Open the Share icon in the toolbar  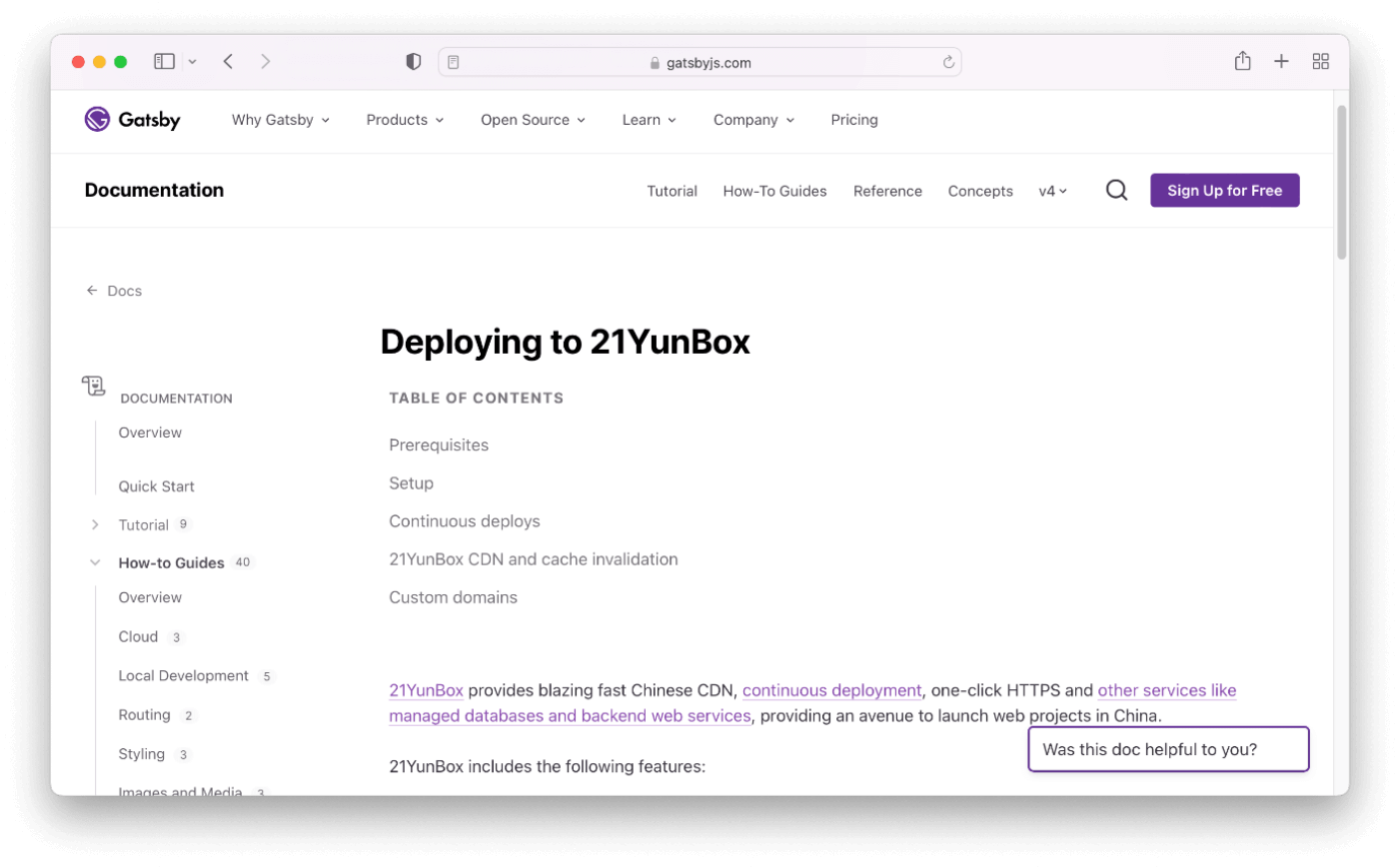(x=1242, y=62)
